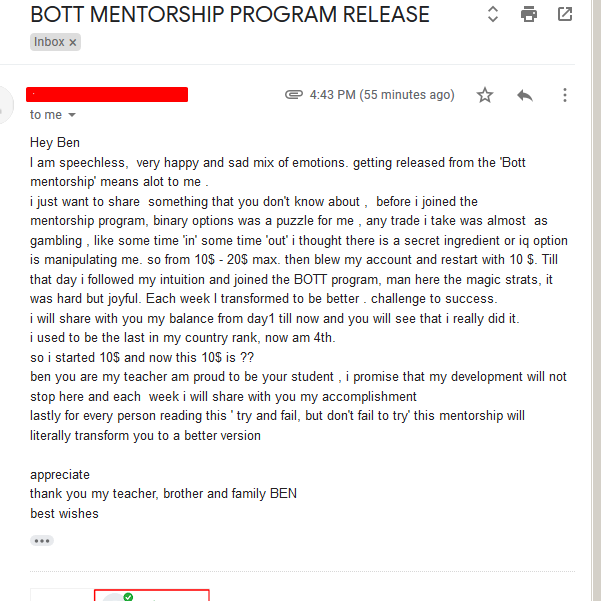
Task: Click the paperclip attachment icon
Action: tap(294, 95)
